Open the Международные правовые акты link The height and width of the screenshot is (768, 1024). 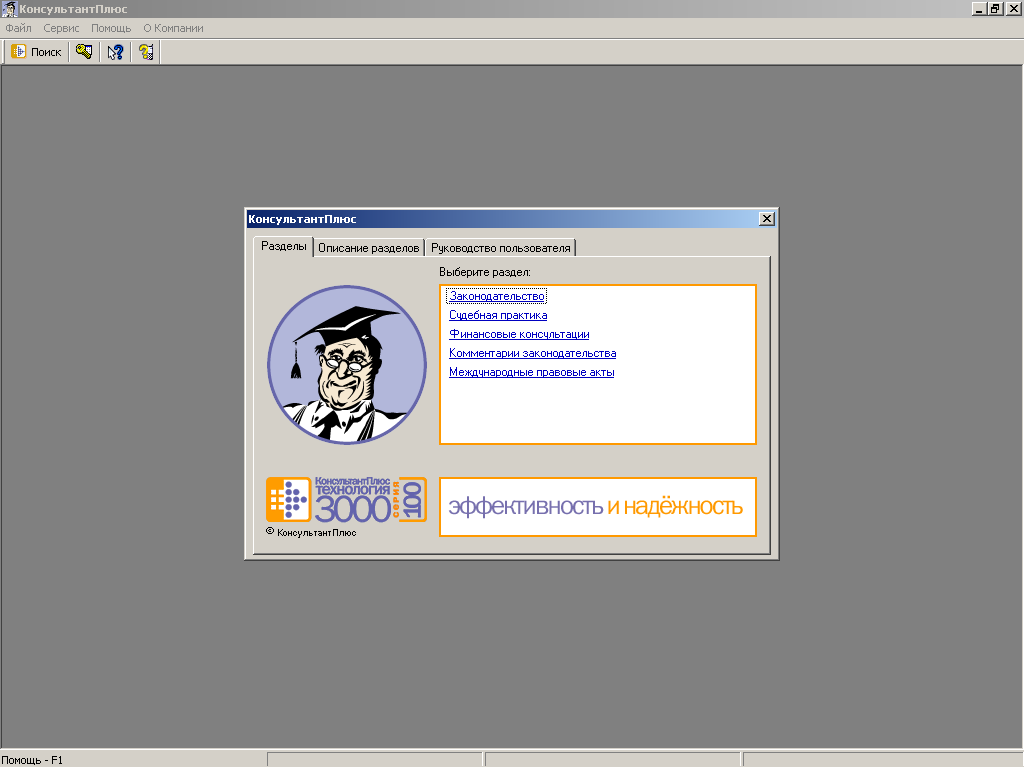[532, 372]
